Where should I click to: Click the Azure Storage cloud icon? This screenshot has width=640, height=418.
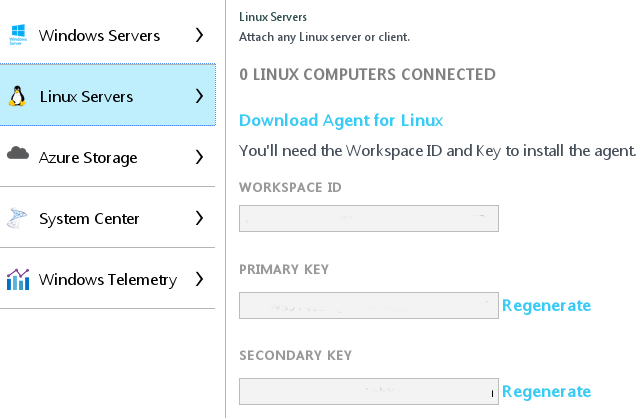tap(18, 153)
